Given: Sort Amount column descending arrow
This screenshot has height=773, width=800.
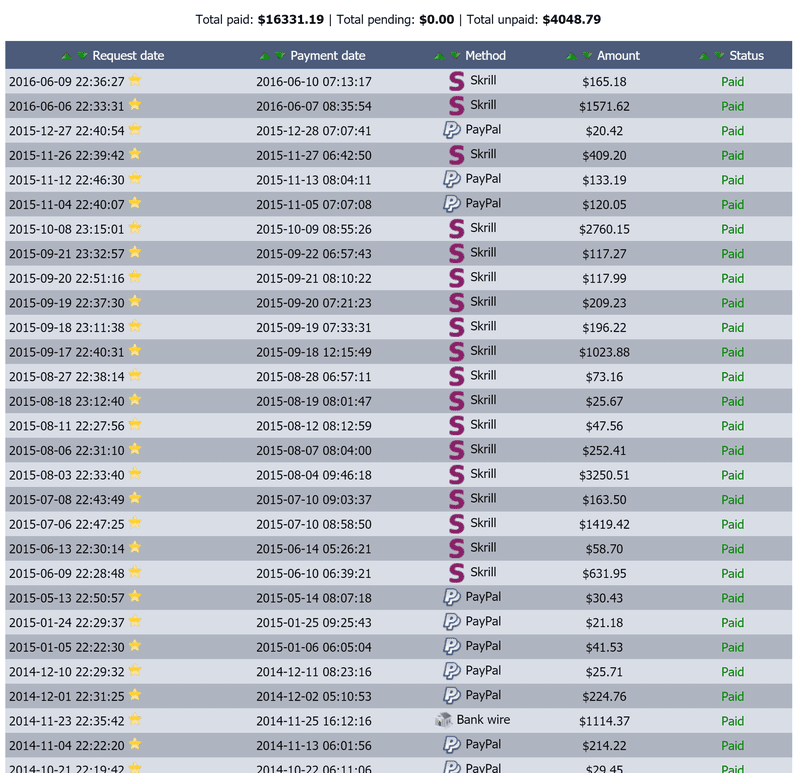Looking at the screenshot, I should click(x=587, y=56).
